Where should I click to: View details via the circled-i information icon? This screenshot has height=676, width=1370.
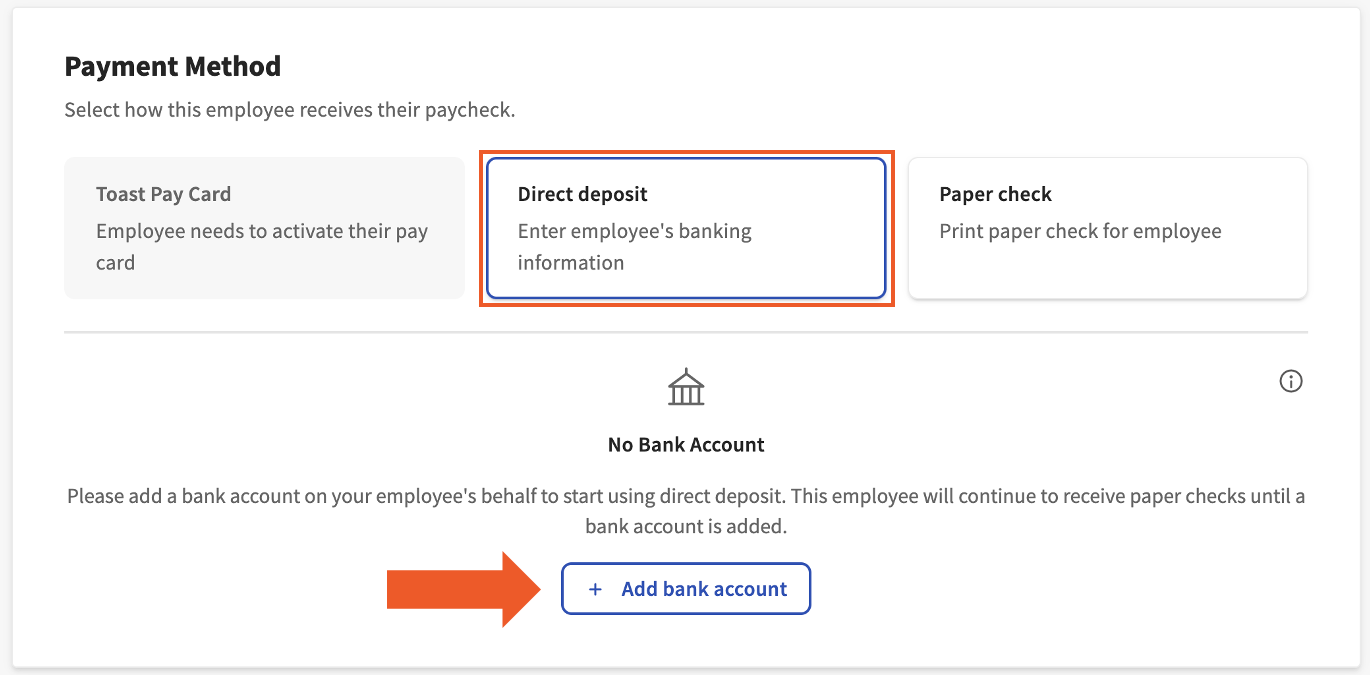coord(1291,381)
